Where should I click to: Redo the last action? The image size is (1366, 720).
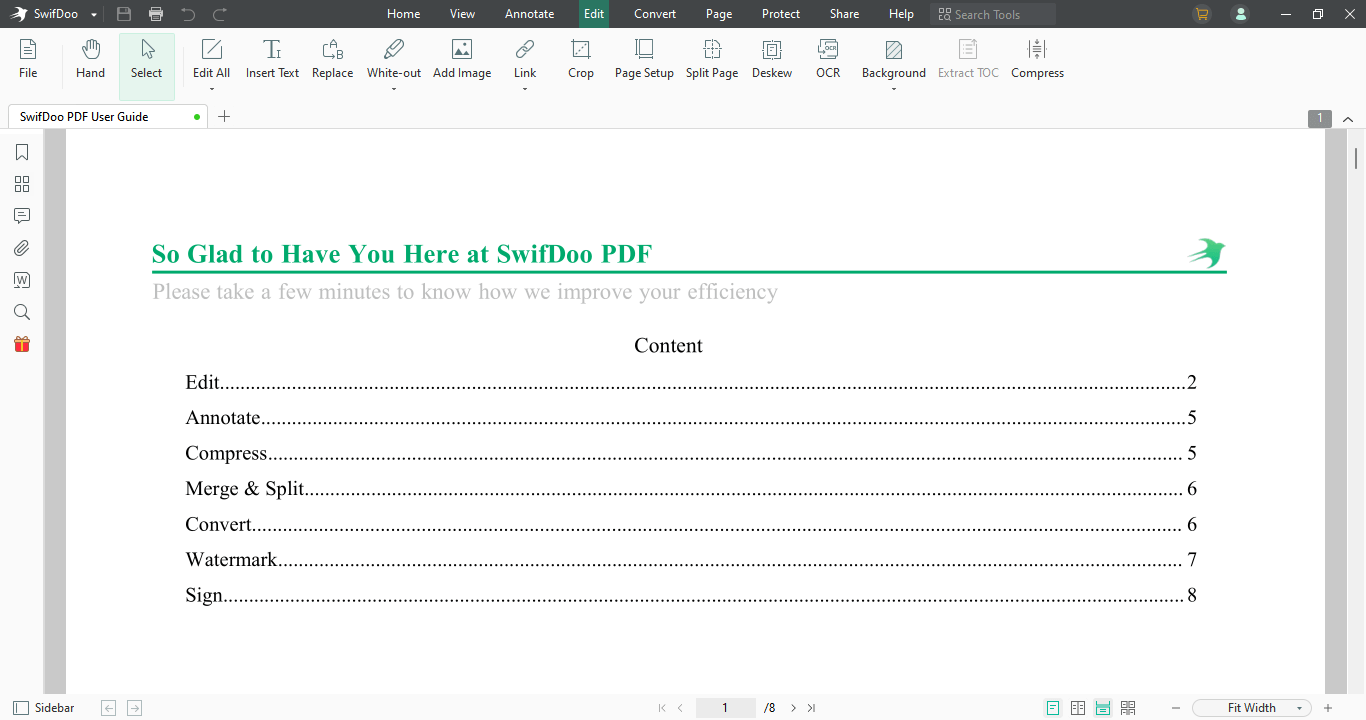(x=220, y=14)
